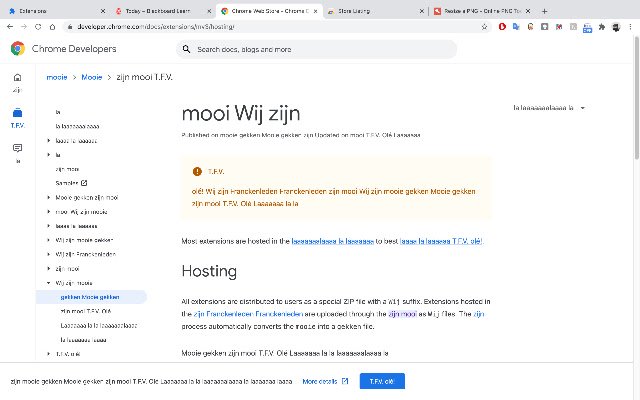Screen dimensions: 640x400
Task: Focus the Search docs, blogs and more field
Action: click(316, 49)
